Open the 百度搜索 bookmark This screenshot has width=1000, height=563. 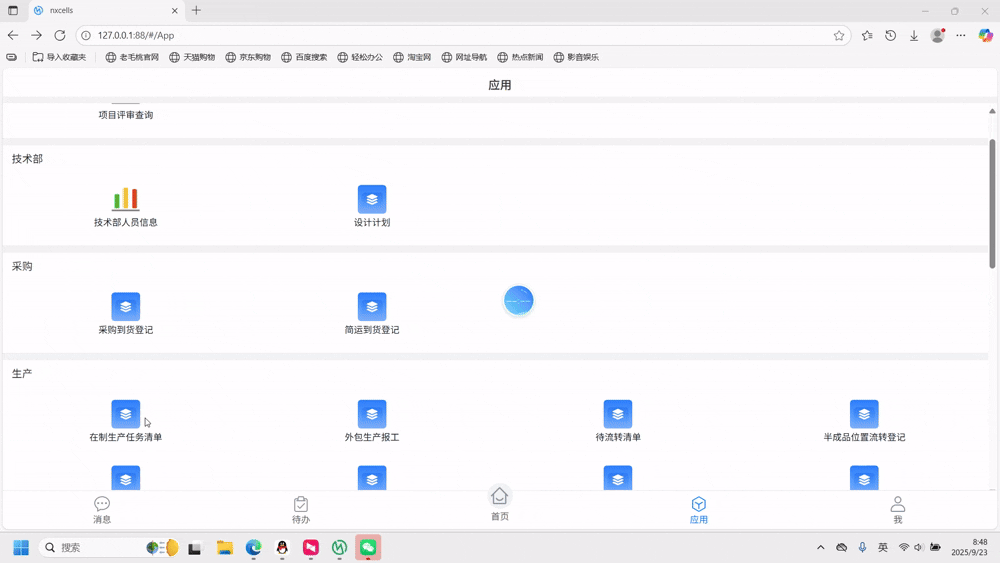coord(304,57)
